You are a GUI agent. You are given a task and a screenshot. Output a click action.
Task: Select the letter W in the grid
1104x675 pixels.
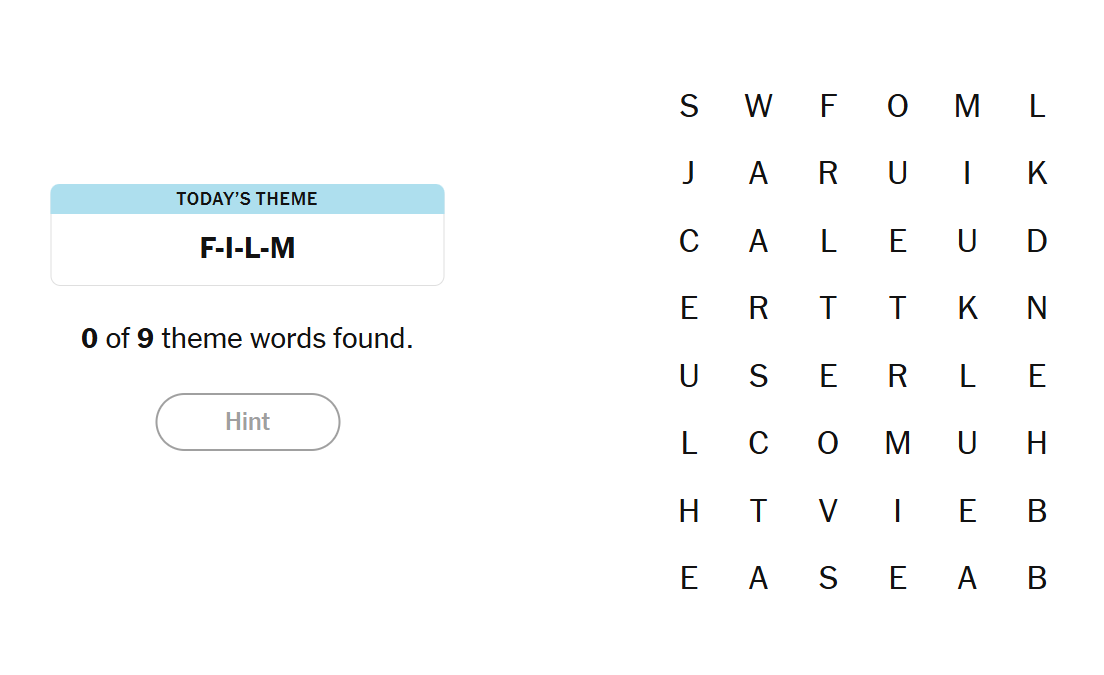(758, 106)
